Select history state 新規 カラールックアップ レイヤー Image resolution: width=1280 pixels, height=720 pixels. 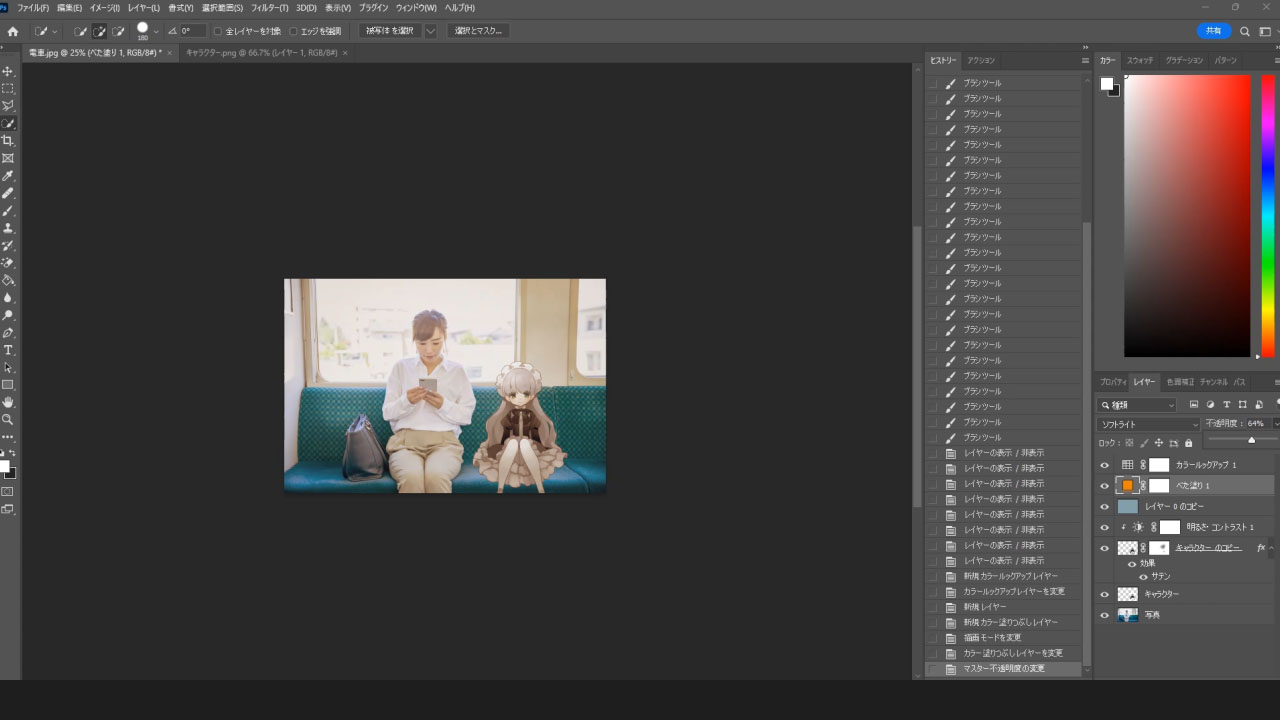pos(1010,576)
